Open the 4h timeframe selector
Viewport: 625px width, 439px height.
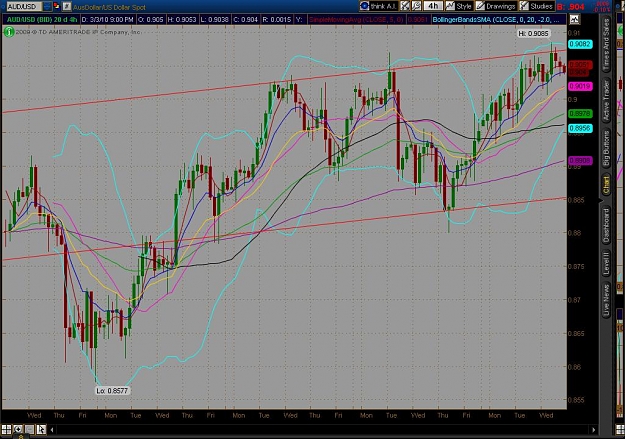coord(433,6)
